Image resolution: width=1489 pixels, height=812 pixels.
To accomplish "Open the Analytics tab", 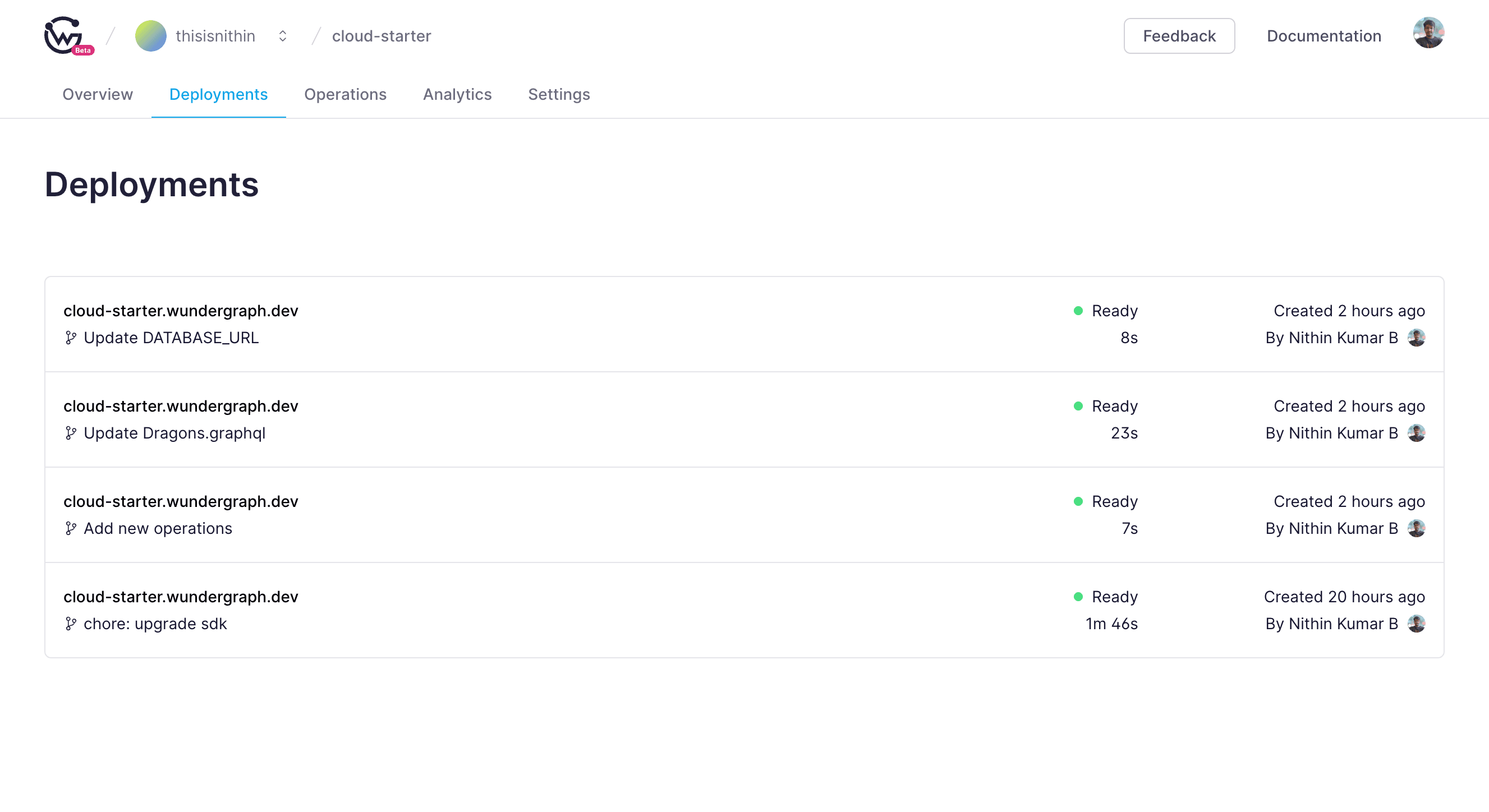I will [457, 94].
